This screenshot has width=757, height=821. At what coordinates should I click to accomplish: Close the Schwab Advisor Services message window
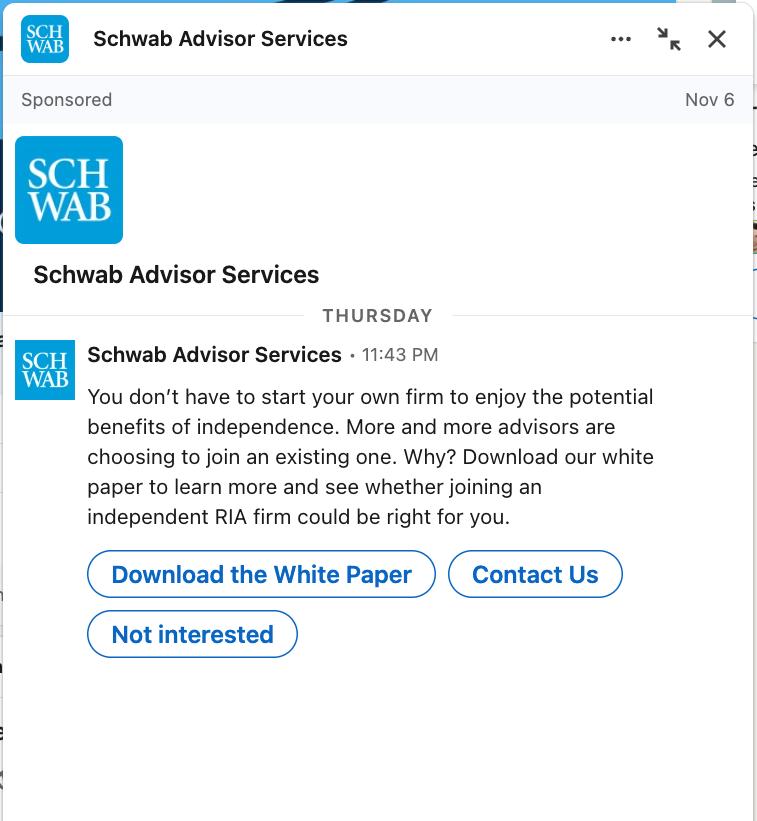pyautogui.click(x=717, y=39)
